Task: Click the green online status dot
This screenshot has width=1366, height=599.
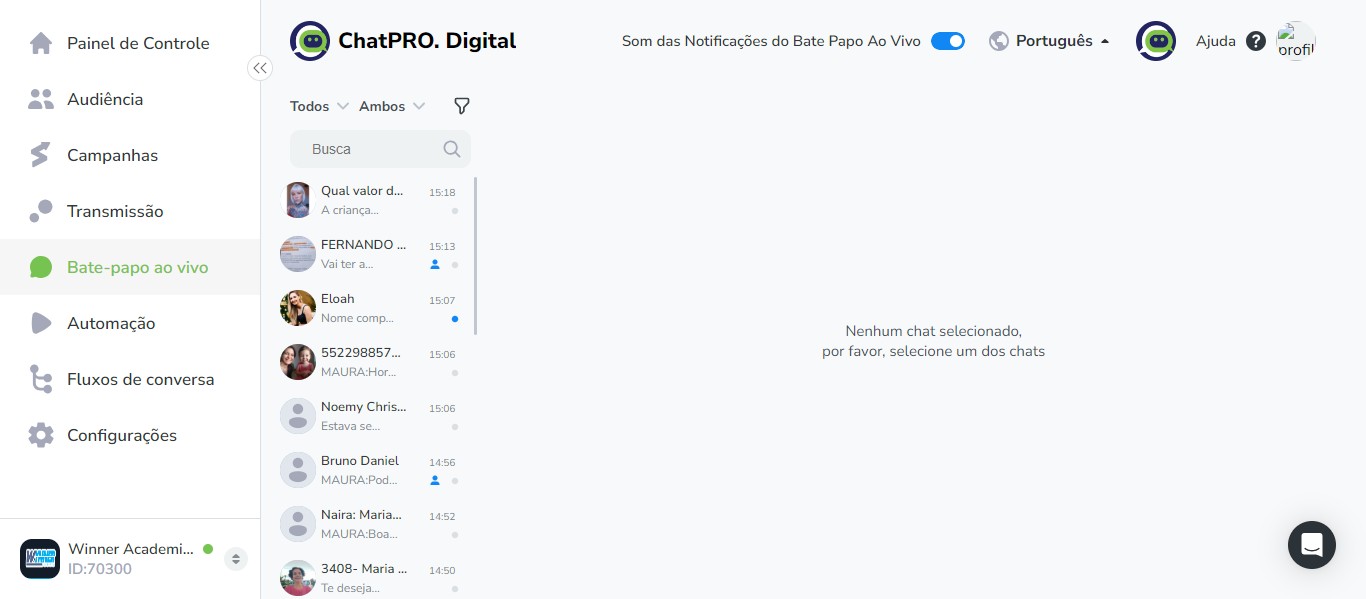Action: tap(208, 549)
